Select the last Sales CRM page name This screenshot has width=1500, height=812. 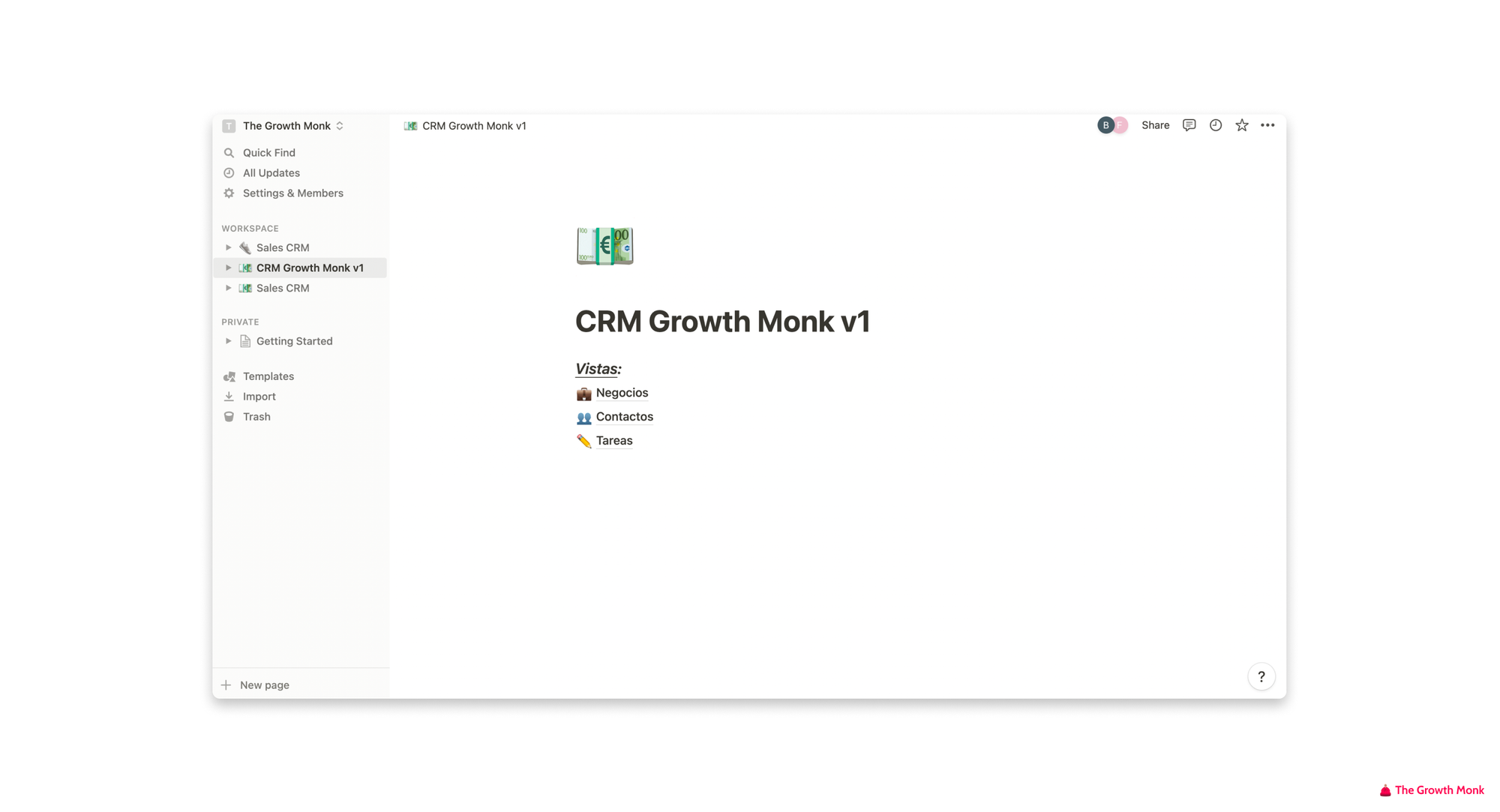click(x=283, y=288)
